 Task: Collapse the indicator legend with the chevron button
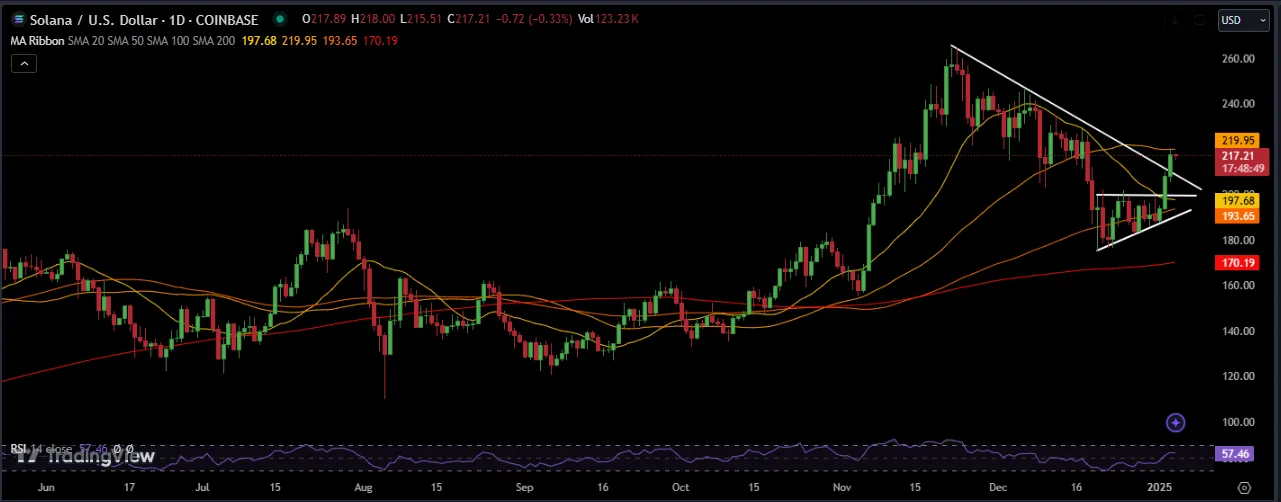pos(22,63)
